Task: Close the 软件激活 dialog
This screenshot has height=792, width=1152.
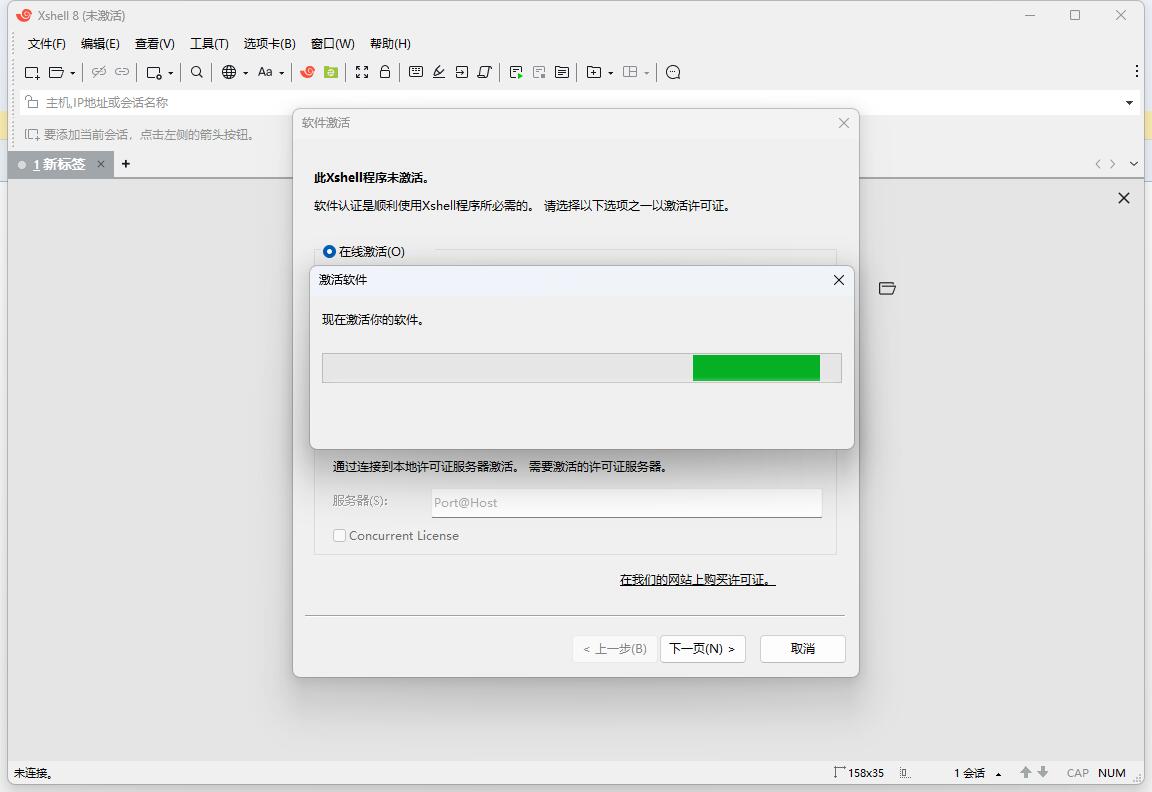Action: point(844,123)
